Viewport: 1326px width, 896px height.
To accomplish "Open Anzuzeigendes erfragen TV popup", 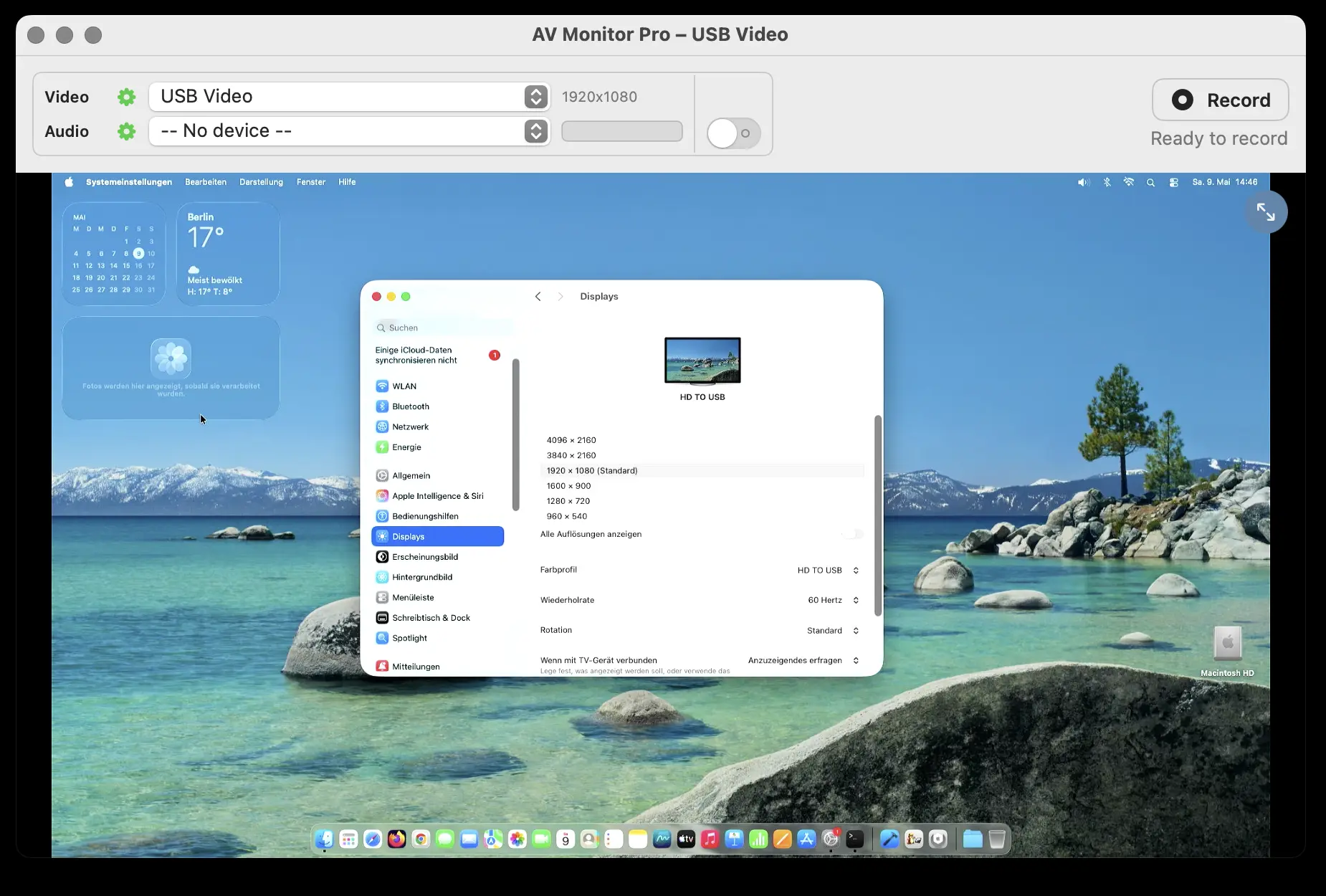I will coord(803,661).
